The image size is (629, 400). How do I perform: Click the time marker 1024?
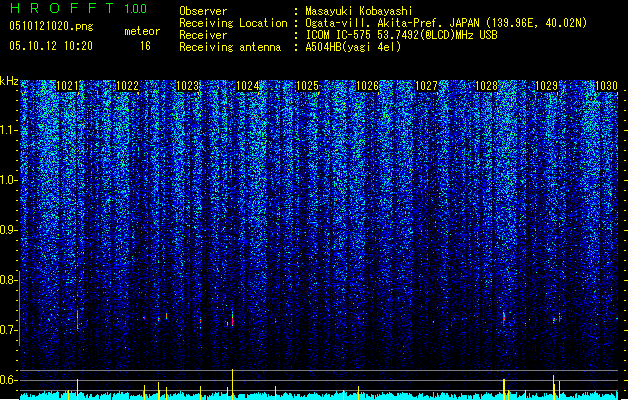[248, 86]
